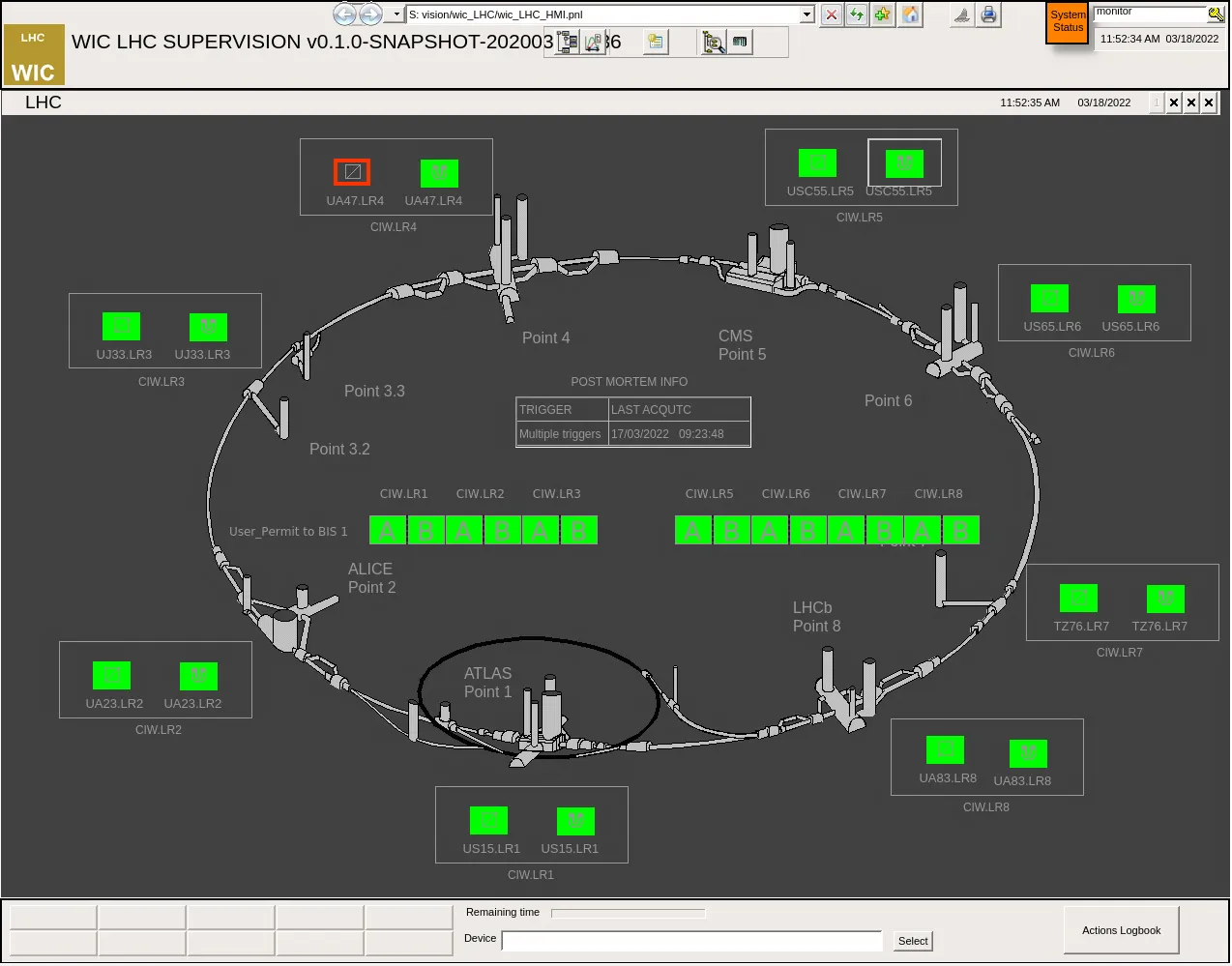Viewport: 1232px width, 966px height.
Task: Click User_Permit box B under CIW.LR2
Action: pyautogui.click(x=502, y=530)
